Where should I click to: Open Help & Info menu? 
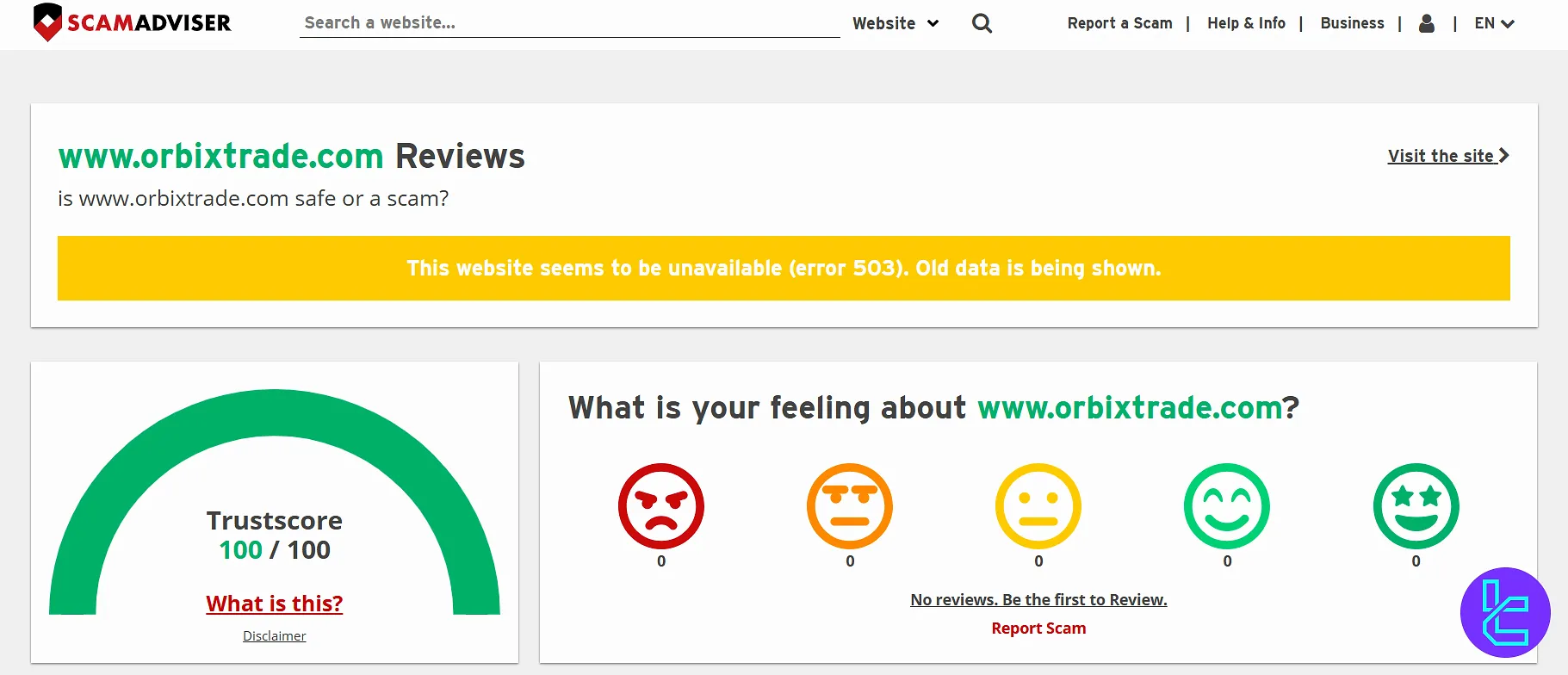click(x=1246, y=23)
